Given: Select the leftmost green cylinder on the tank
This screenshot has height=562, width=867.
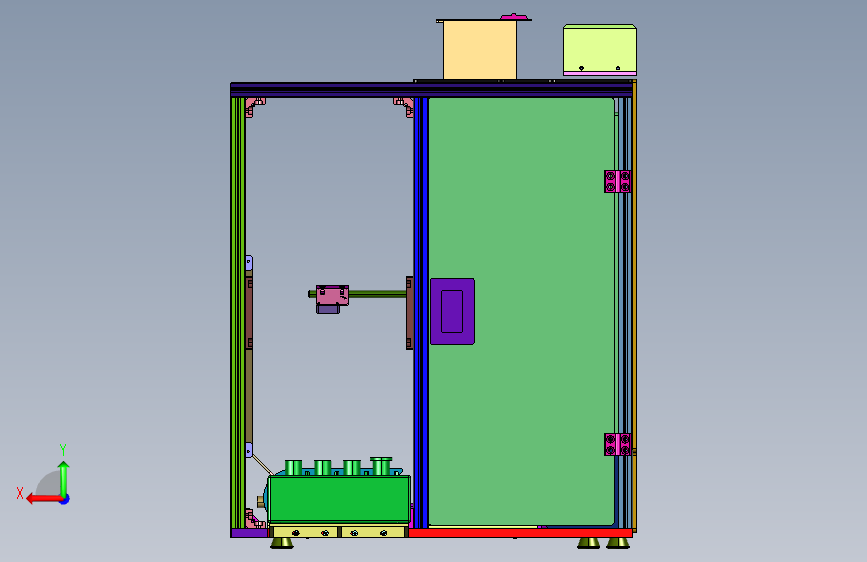Looking at the screenshot, I should (293, 467).
